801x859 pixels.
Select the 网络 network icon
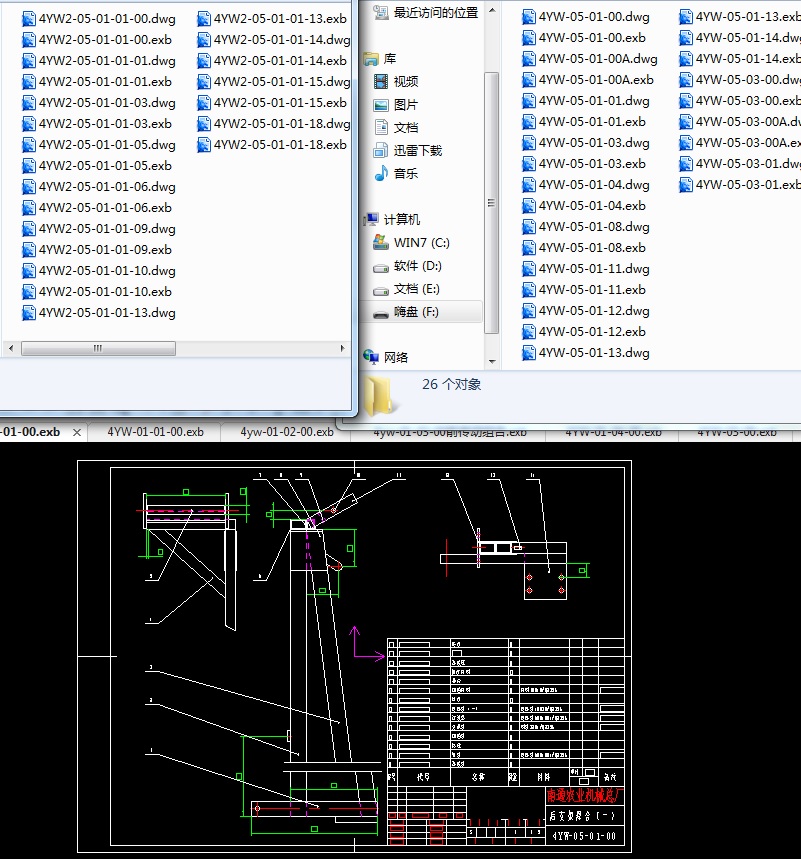(371, 357)
